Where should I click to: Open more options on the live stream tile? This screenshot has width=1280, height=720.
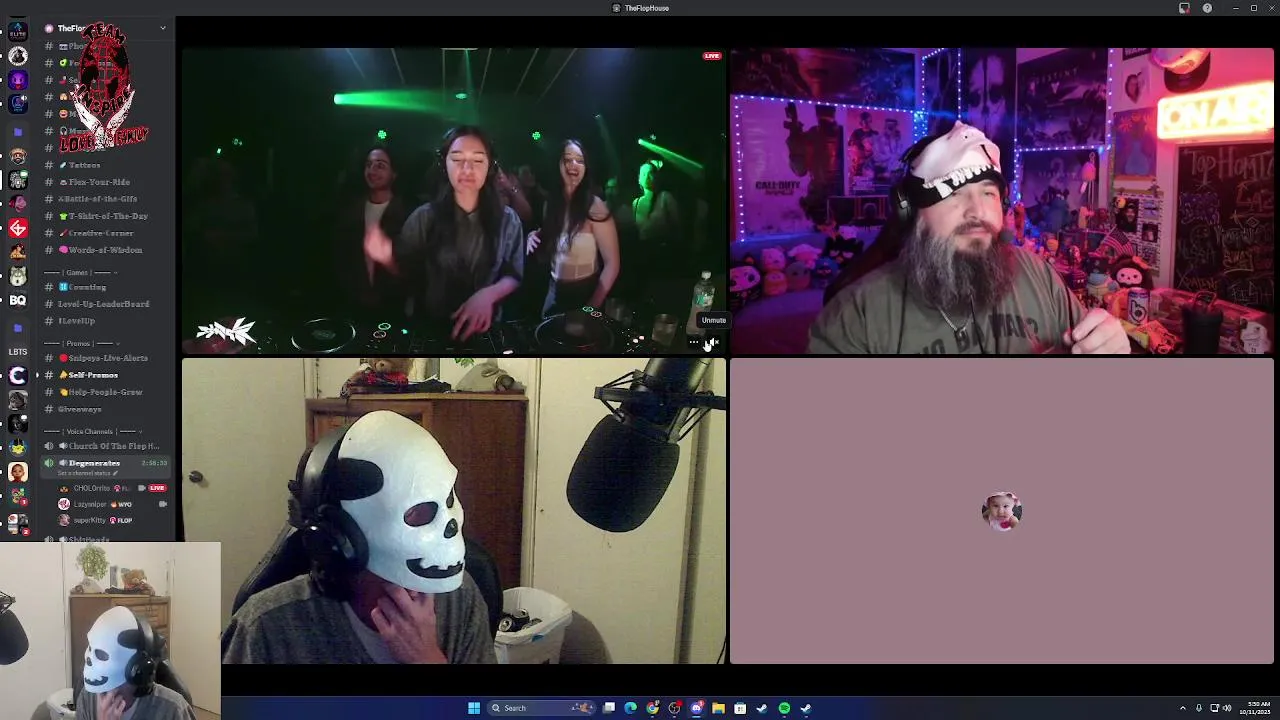click(x=694, y=342)
